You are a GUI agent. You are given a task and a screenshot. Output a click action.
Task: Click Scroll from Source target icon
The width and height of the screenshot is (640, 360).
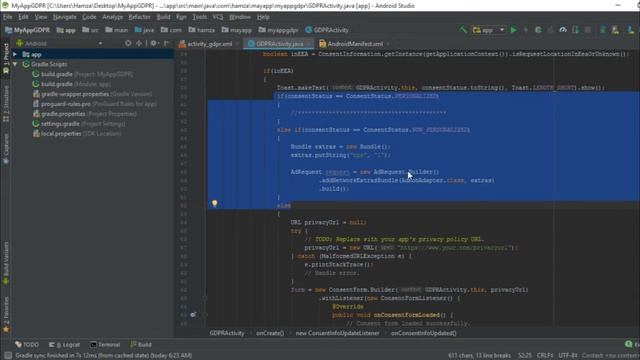(128, 43)
